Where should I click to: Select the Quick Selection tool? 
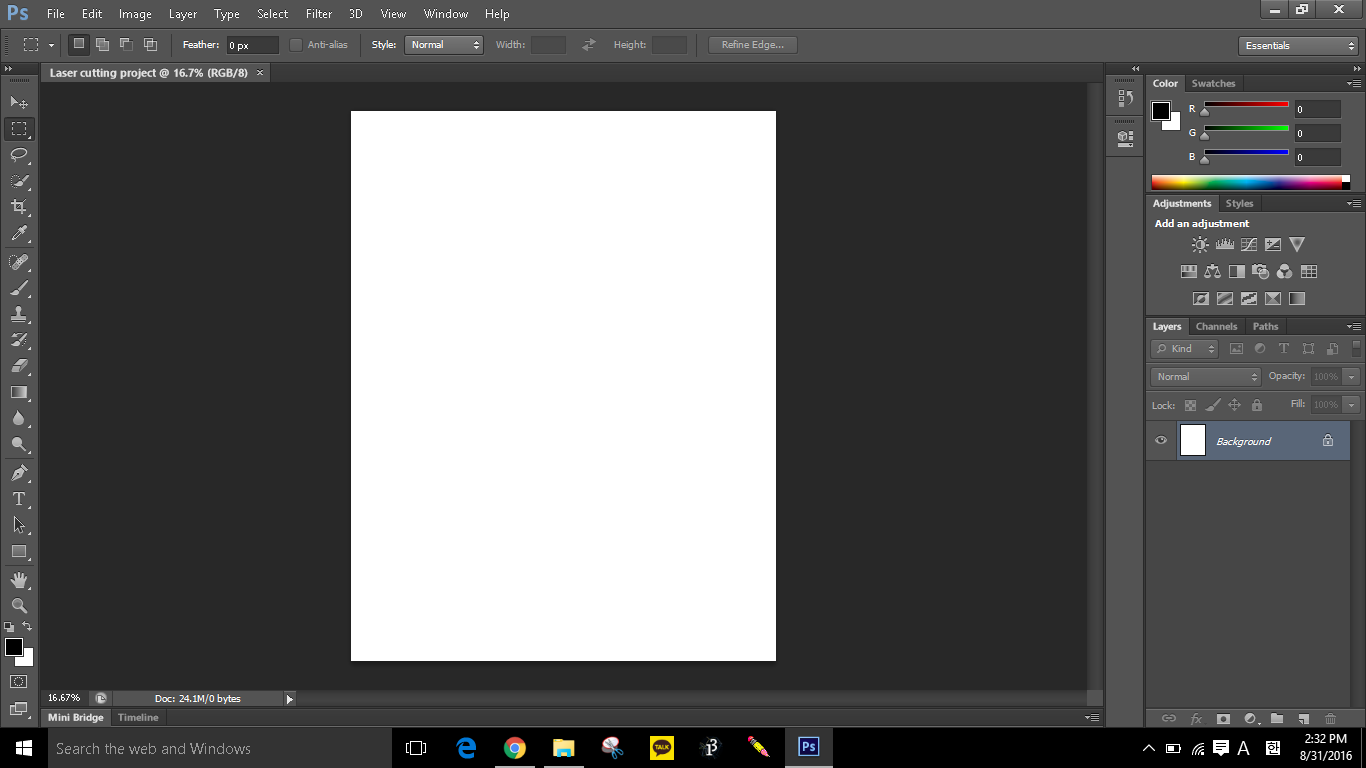(x=19, y=181)
